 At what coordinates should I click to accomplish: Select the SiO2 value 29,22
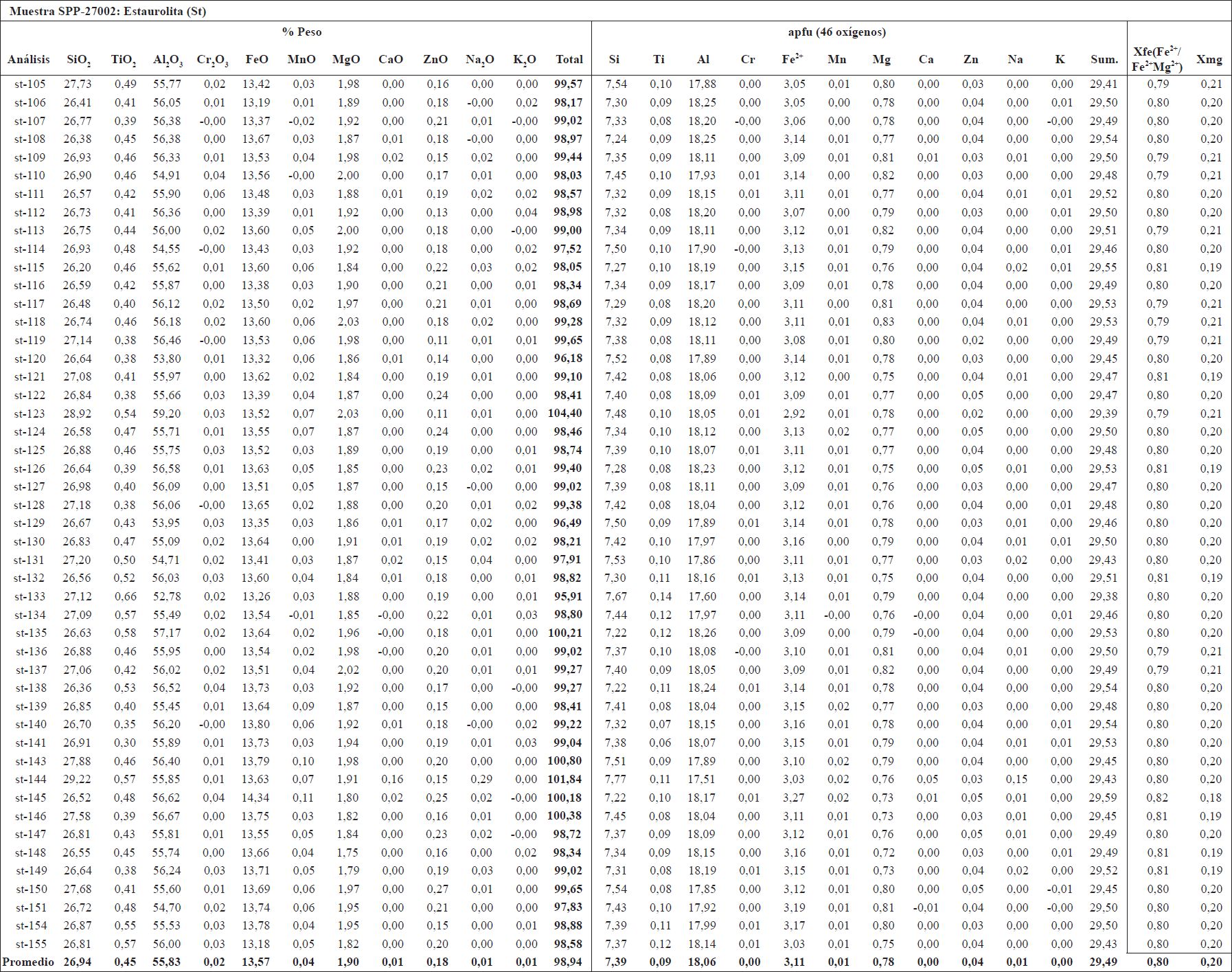pyautogui.click(x=78, y=779)
